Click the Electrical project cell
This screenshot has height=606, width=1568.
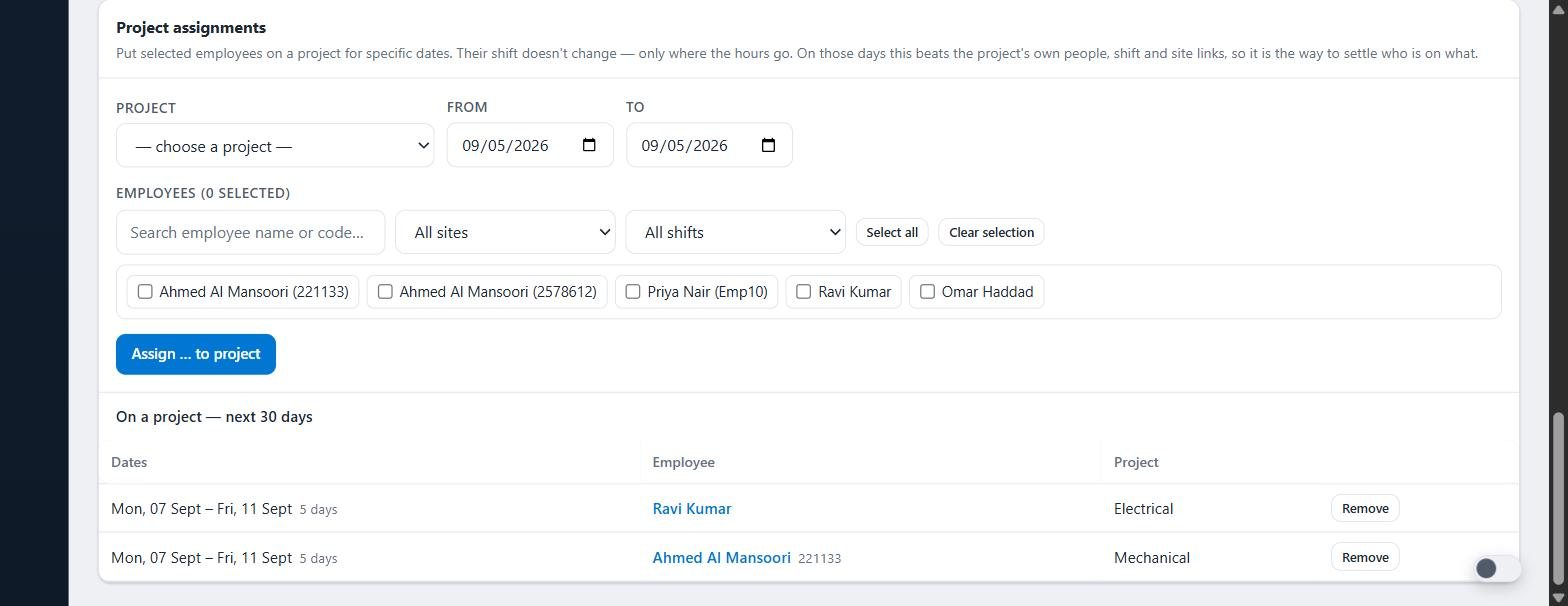click(1143, 509)
